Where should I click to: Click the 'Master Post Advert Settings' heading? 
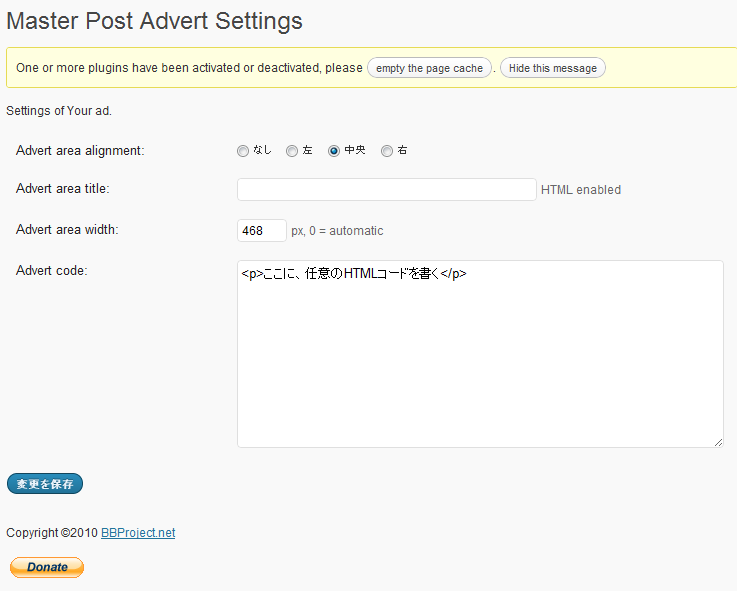click(154, 21)
